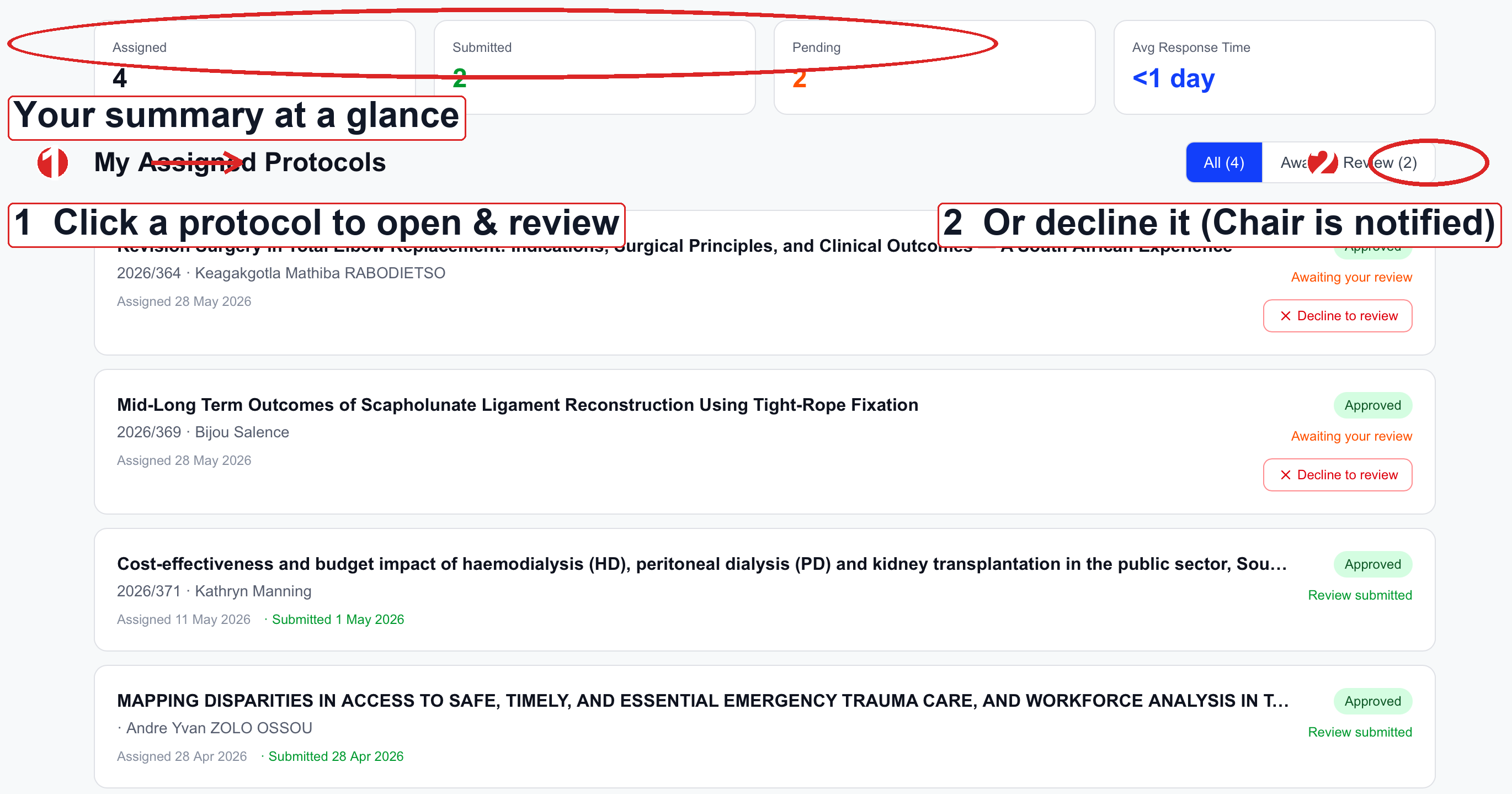Click My Assigned Protocols heading
Viewport: 1512px width, 794px height.
tap(239, 163)
